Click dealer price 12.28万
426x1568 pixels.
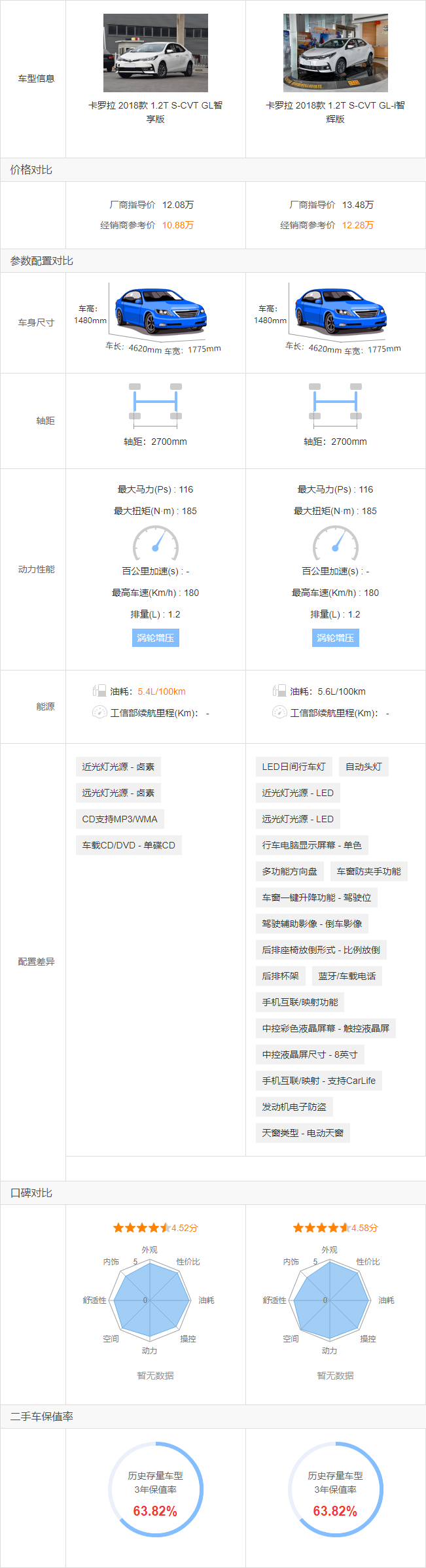[x=358, y=225]
